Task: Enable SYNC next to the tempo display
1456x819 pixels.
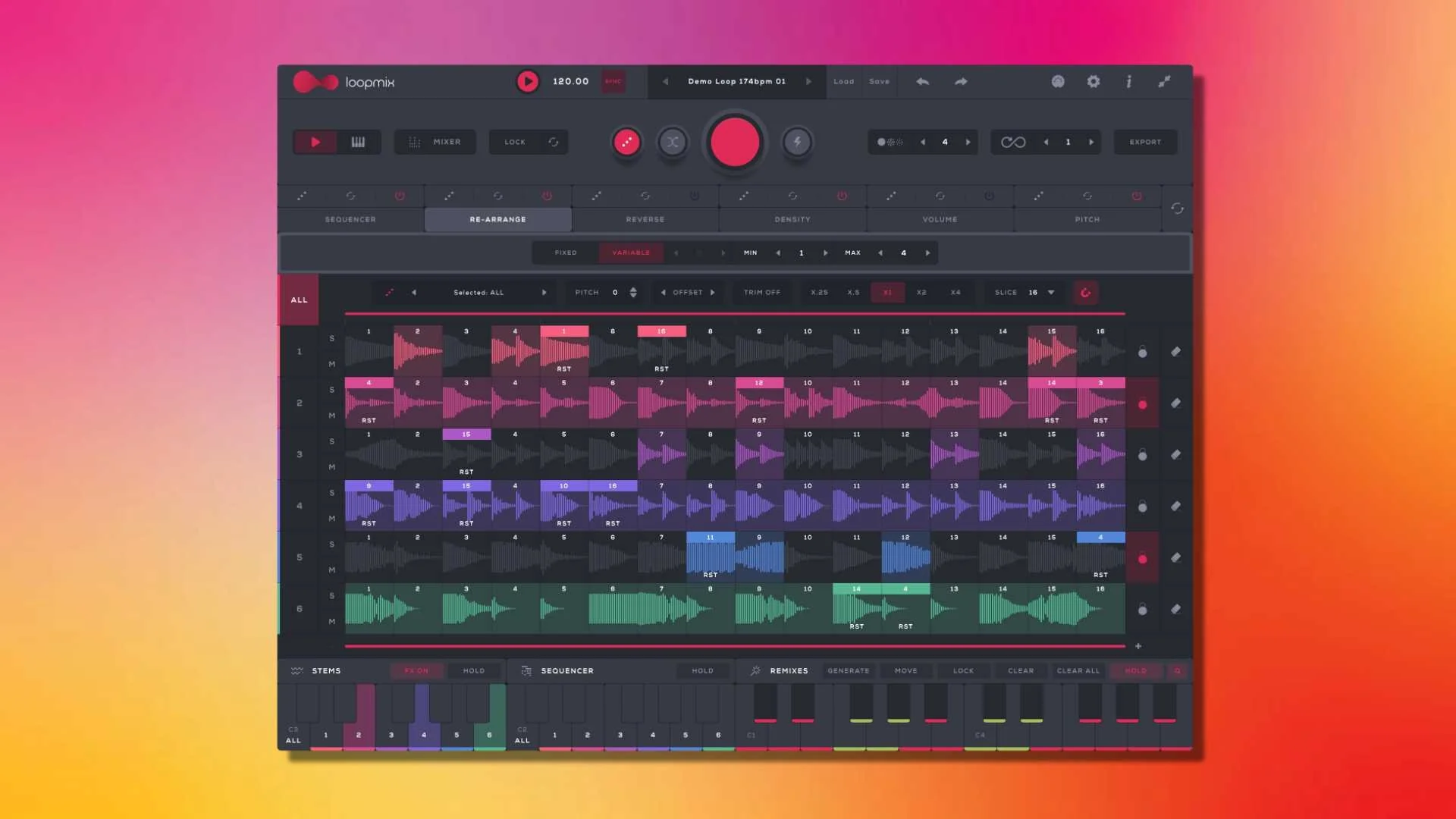Action: 613,81
